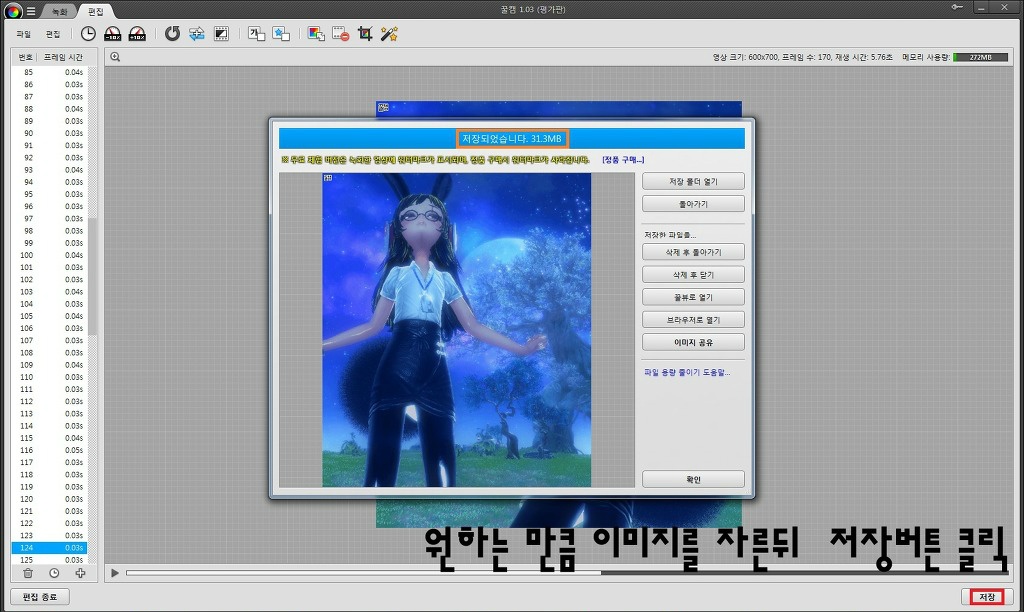This screenshot has width=1024, height=612.
Task: Click the circular reverse arrow icon
Action: pos(172,34)
